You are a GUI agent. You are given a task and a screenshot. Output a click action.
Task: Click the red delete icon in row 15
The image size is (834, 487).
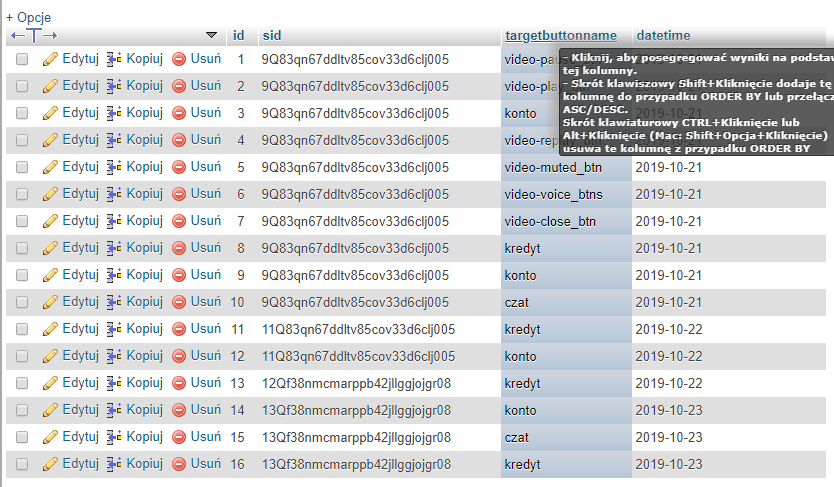point(179,438)
